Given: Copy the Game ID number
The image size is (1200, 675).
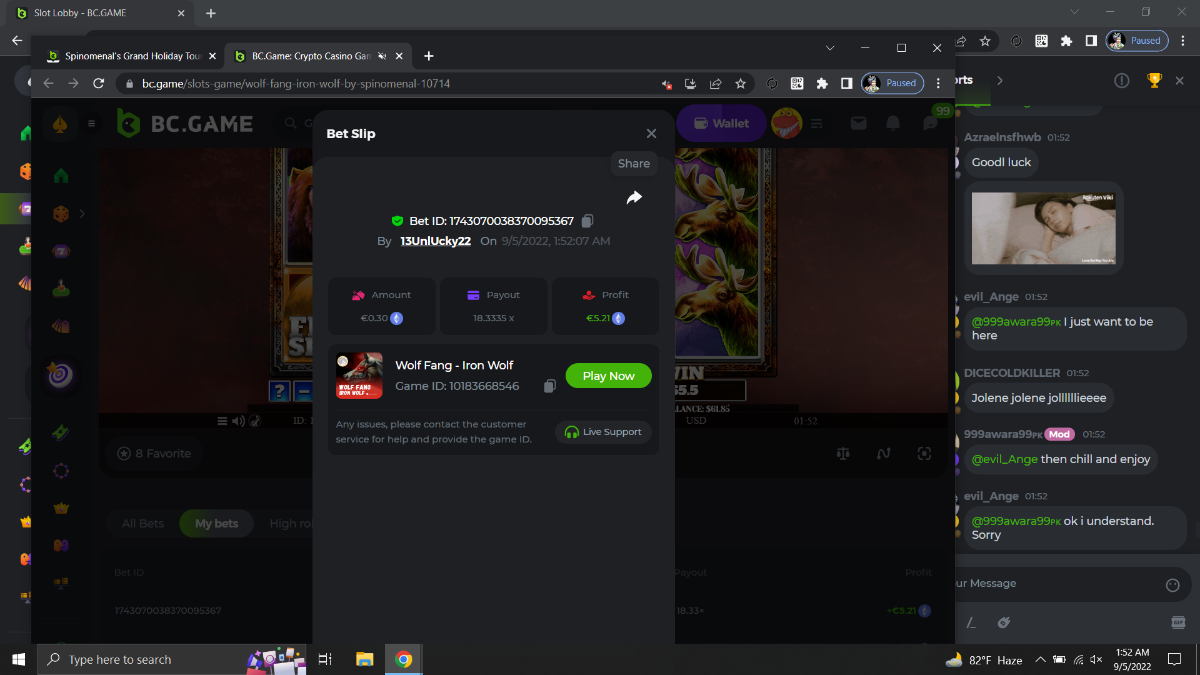Looking at the screenshot, I should pos(549,386).
